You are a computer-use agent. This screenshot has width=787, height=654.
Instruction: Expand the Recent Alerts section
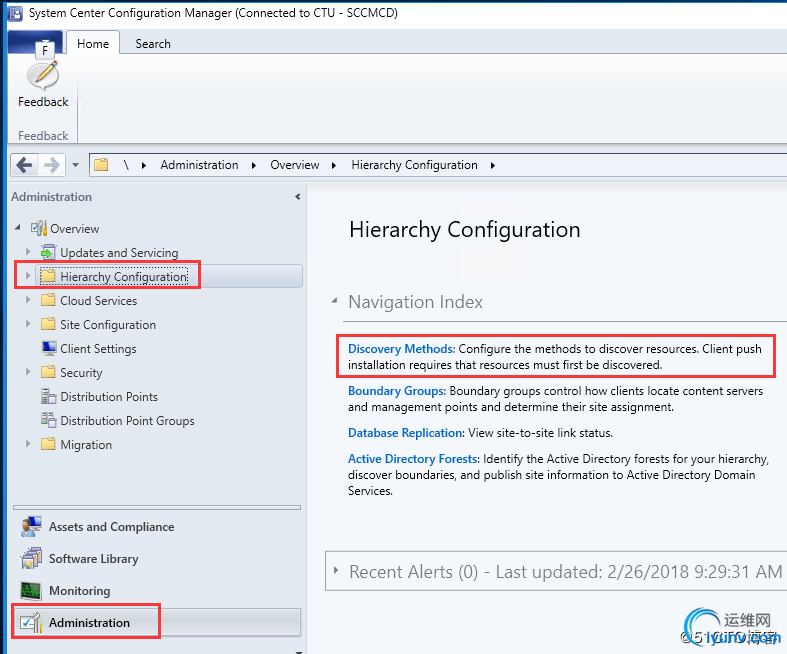click(x=334, y=572)
